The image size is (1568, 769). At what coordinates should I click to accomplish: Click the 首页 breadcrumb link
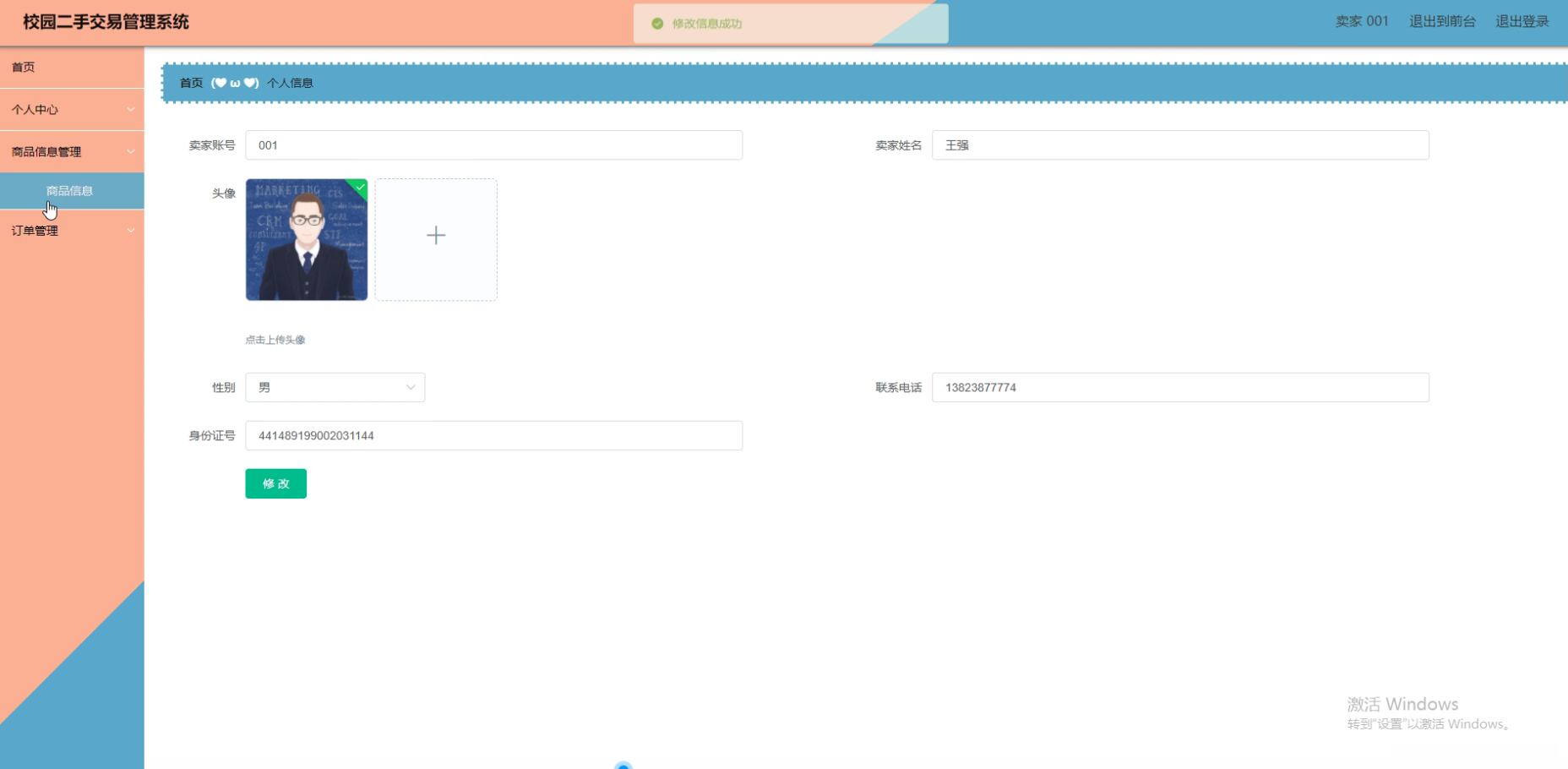point(192,83)
